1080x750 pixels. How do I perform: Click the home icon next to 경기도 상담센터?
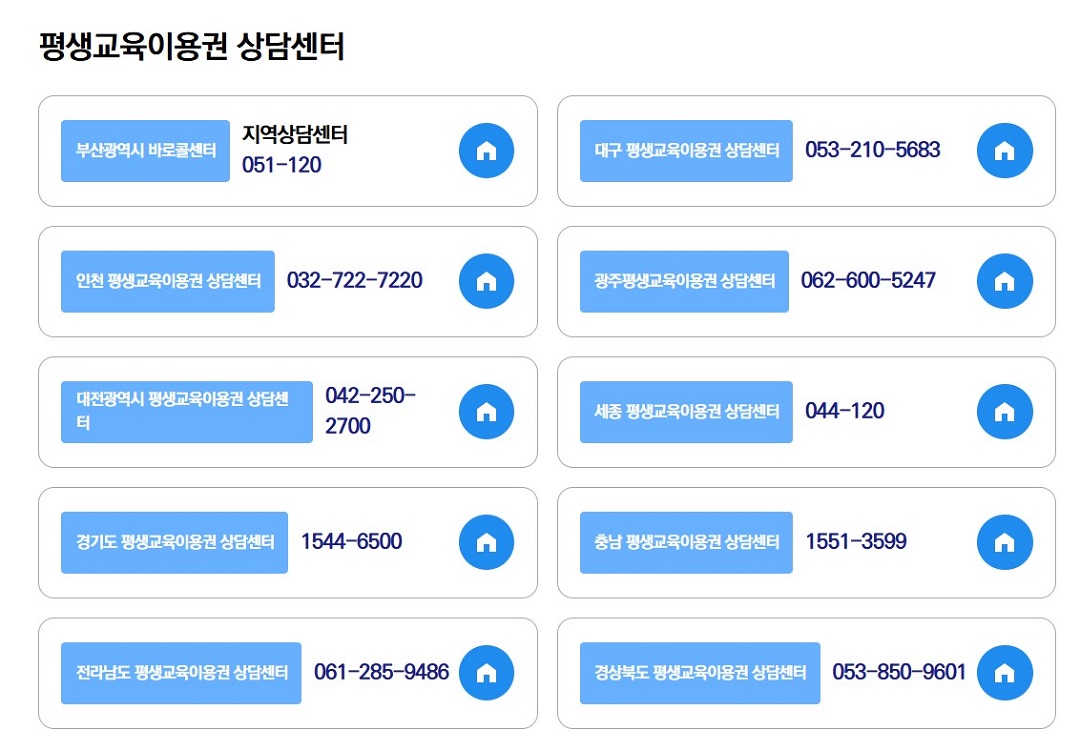[486, 542]
